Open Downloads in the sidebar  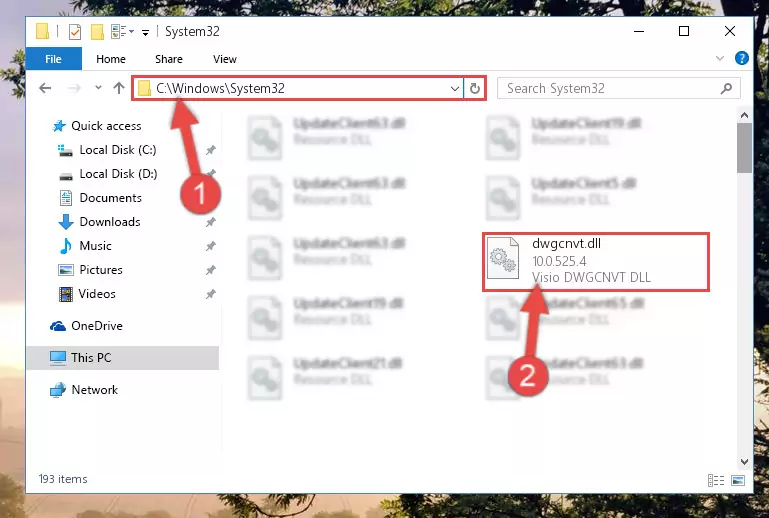pyautogui.click(x=110, y=222)
